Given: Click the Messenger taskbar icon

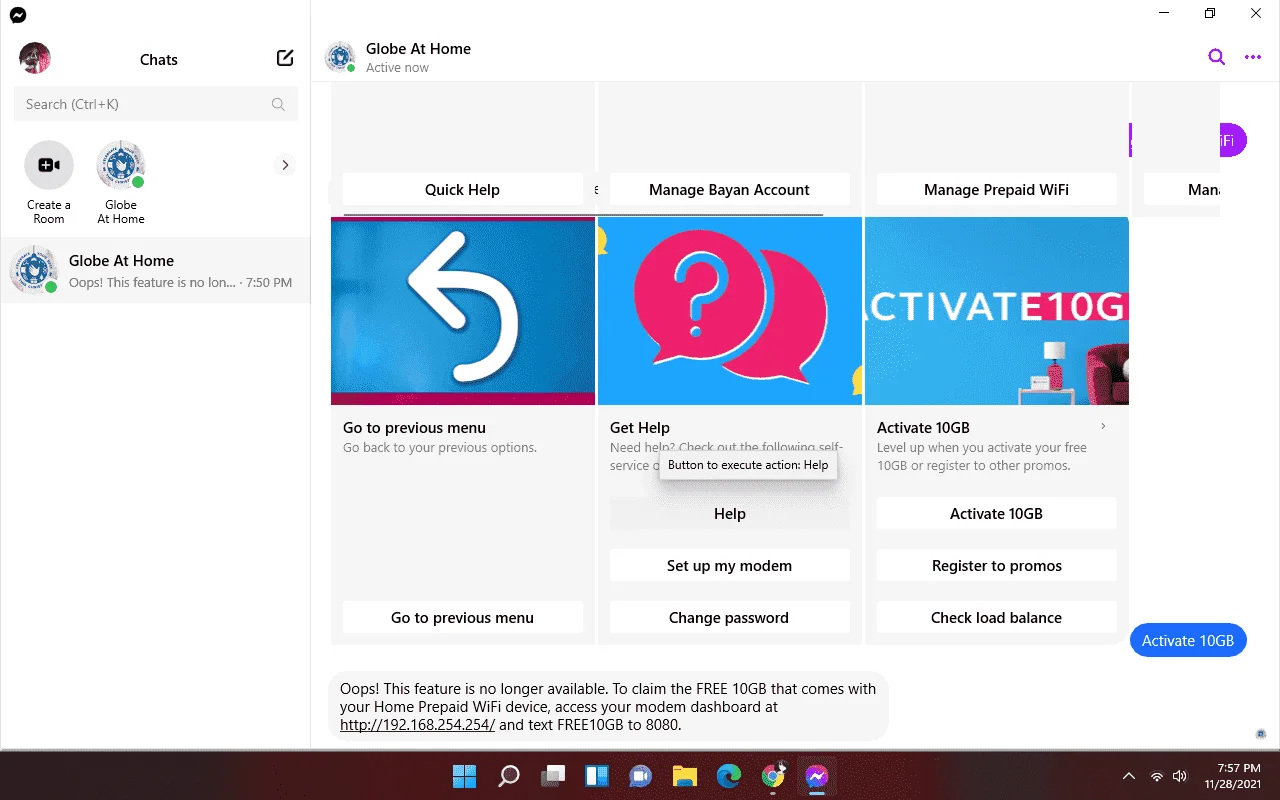Looking at the screenshot, I should click(x=817, y=776).
